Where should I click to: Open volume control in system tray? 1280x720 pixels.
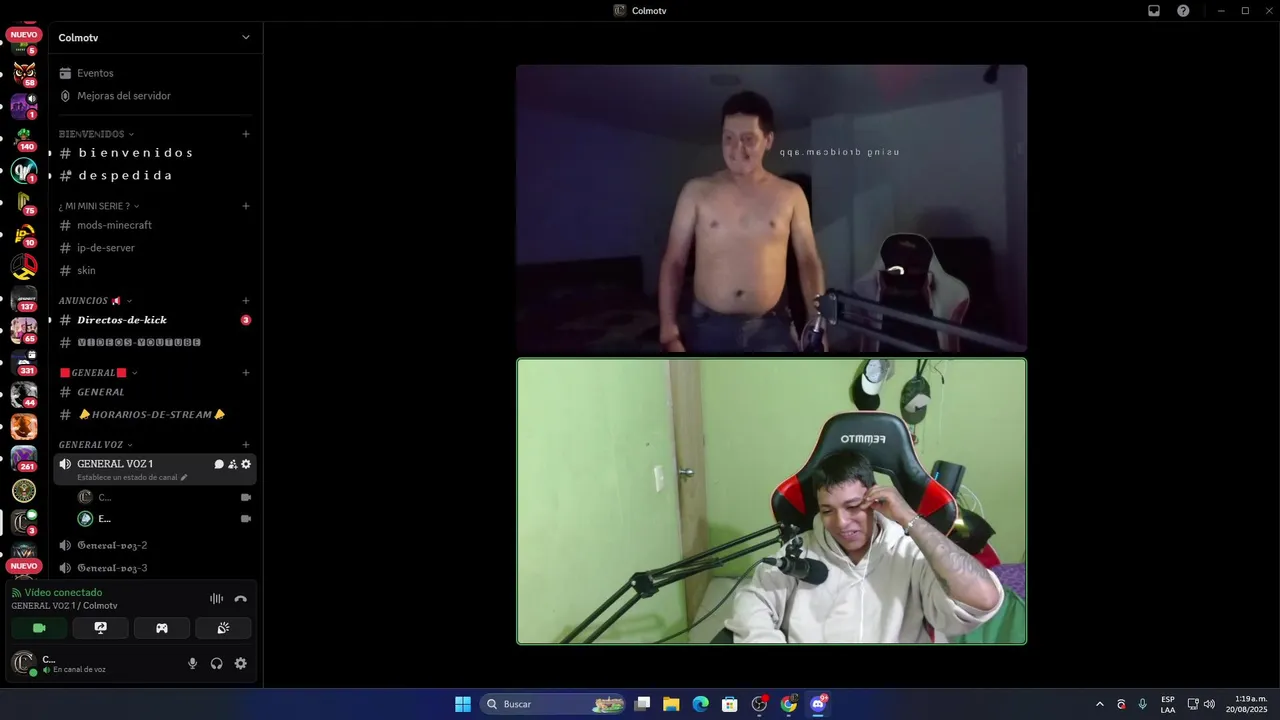coord(1209,704)
